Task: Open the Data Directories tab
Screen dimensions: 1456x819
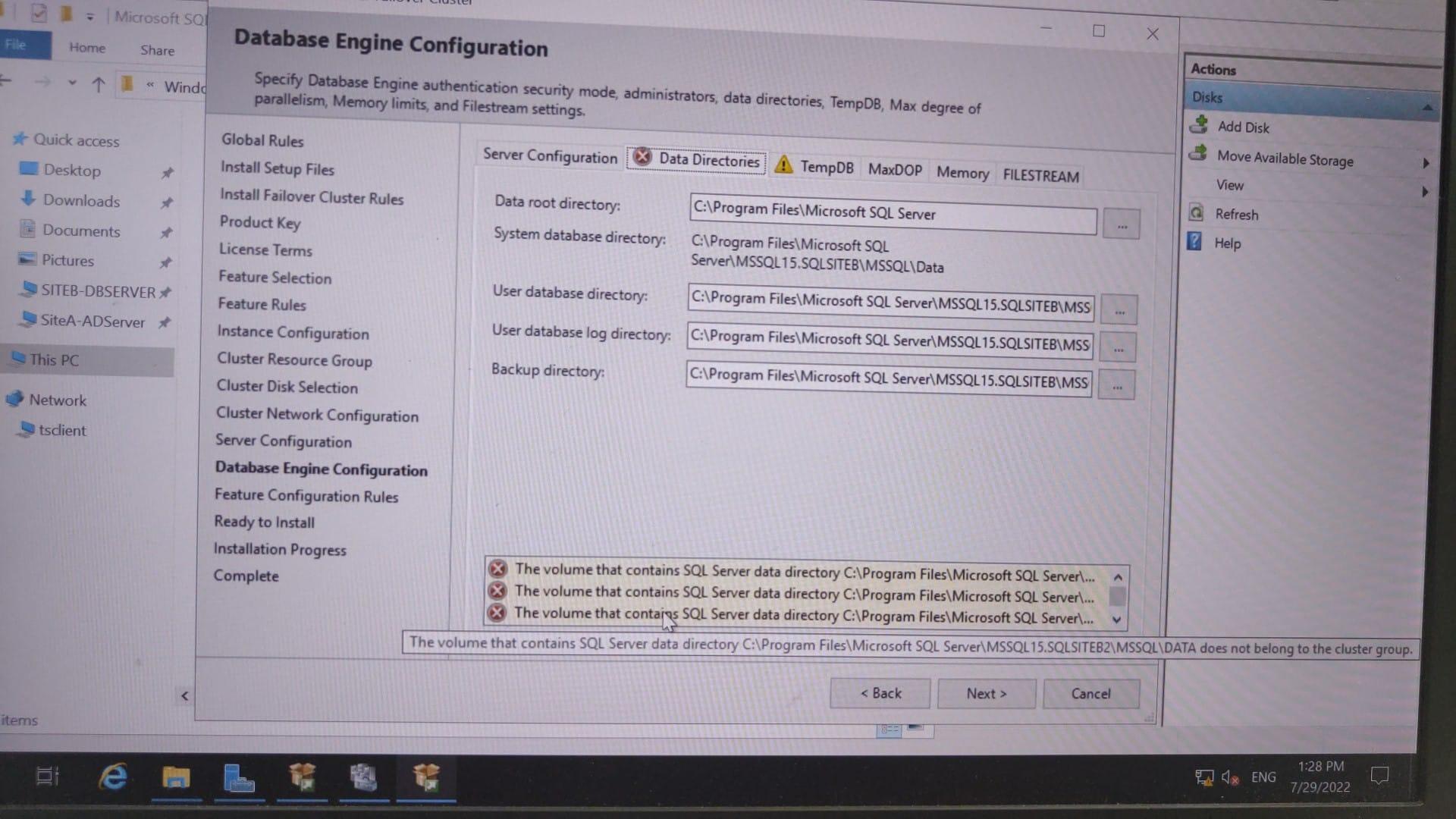Action: (696, 159)
